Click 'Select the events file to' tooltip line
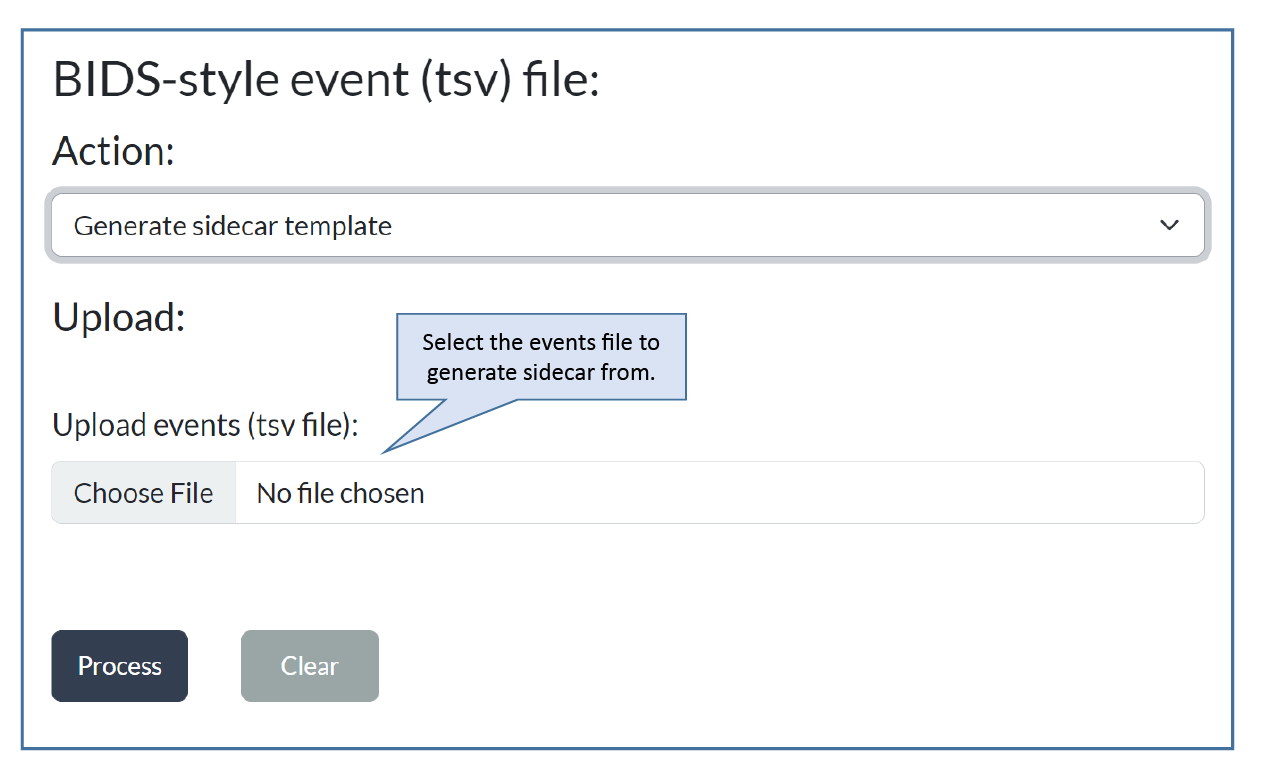Image resolution: width=1266 pixels, height=772 pixels. 541,342
